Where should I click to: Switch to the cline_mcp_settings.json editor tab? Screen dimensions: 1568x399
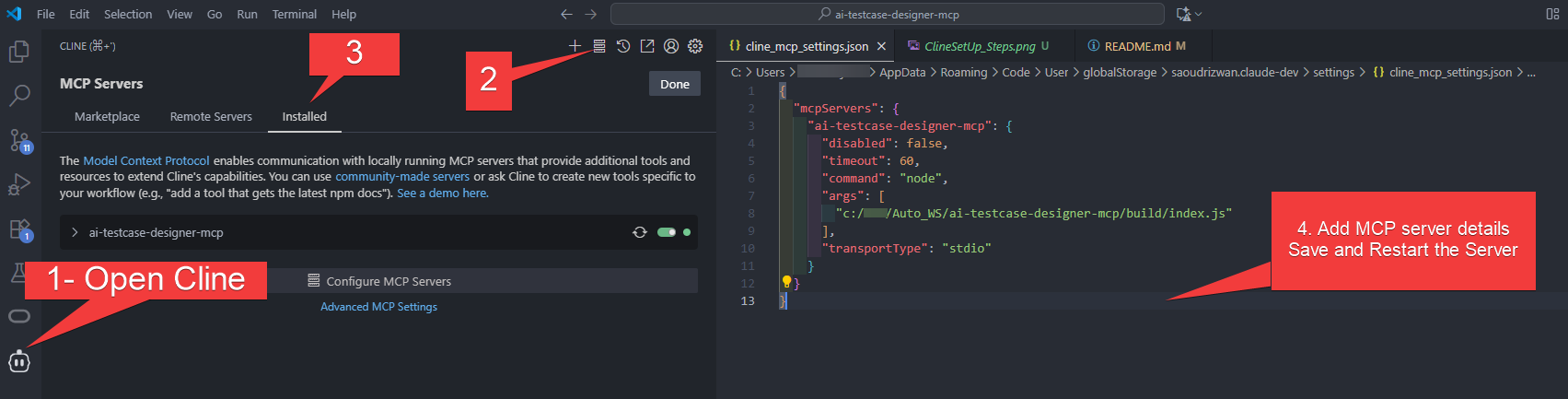(x=806, y=46)
